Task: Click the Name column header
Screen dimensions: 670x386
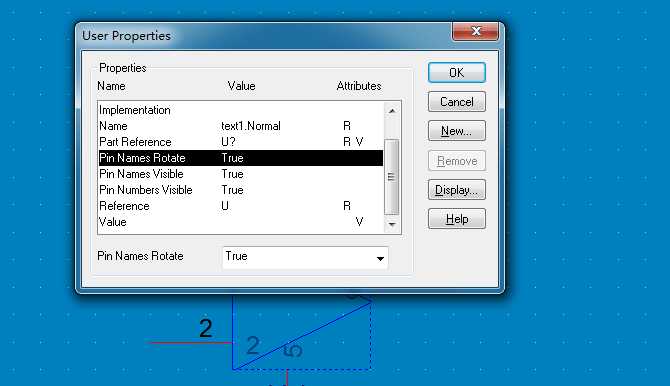Action: tap(111, 86)
